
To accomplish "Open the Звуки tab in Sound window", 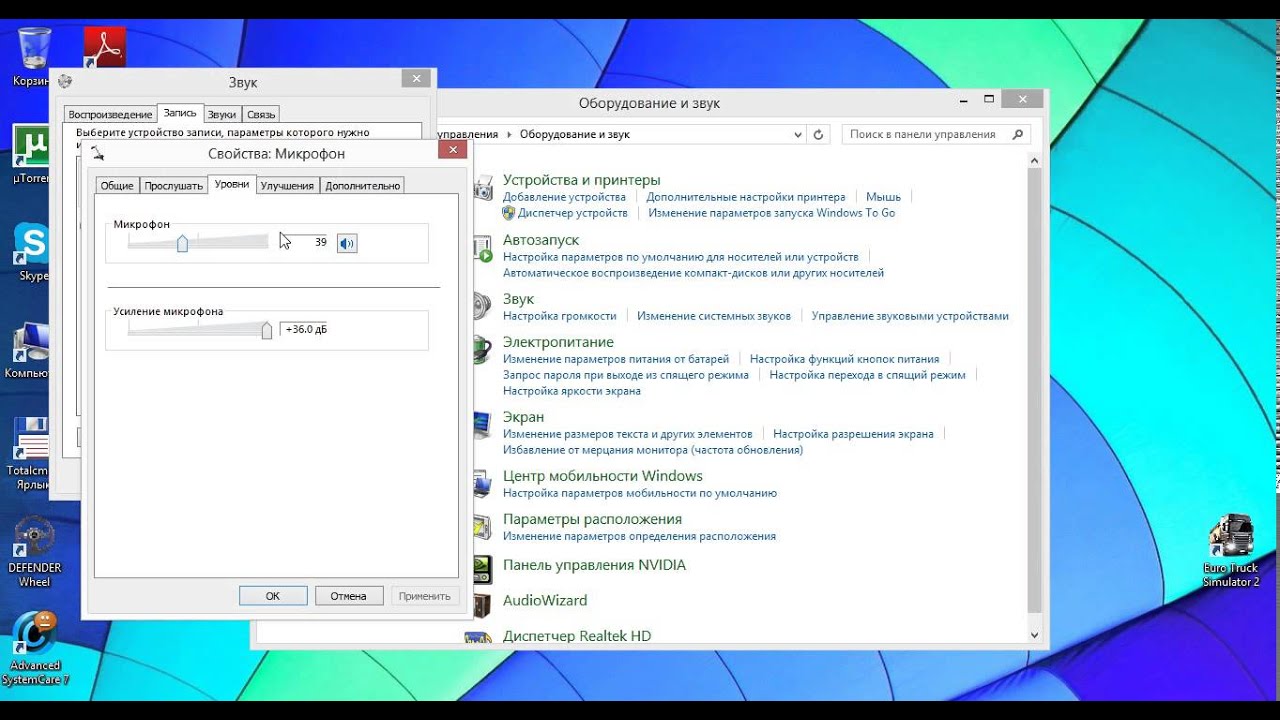I will (222, 114).
